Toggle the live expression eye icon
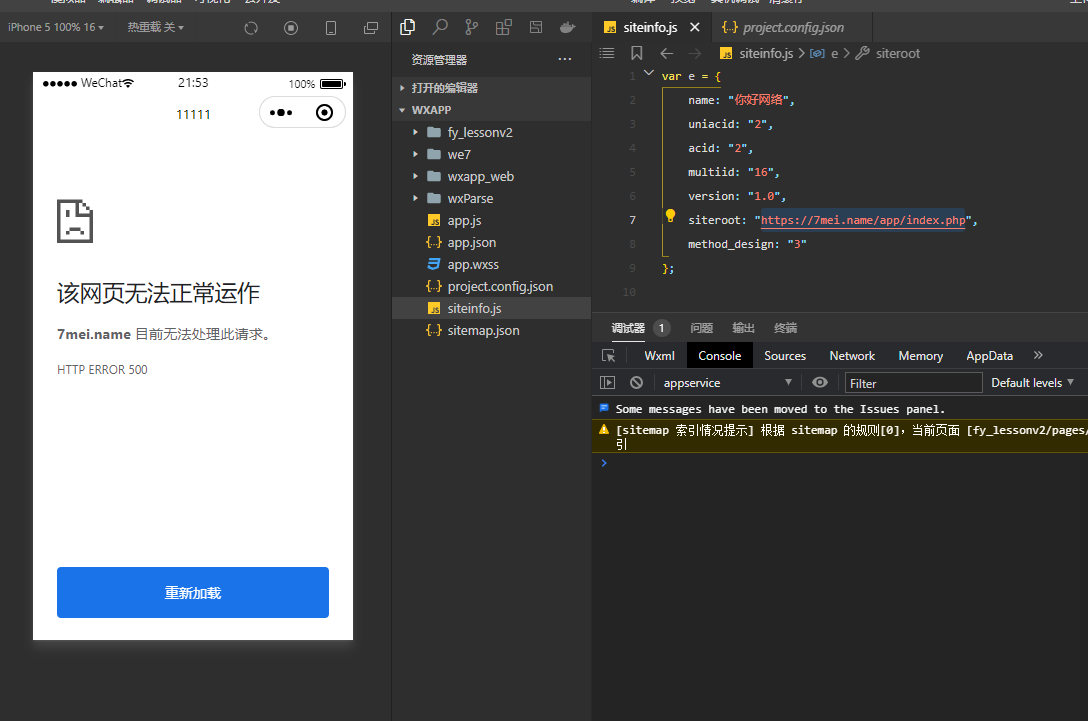This screenshot has height=721, width=1088. point(819,382)
